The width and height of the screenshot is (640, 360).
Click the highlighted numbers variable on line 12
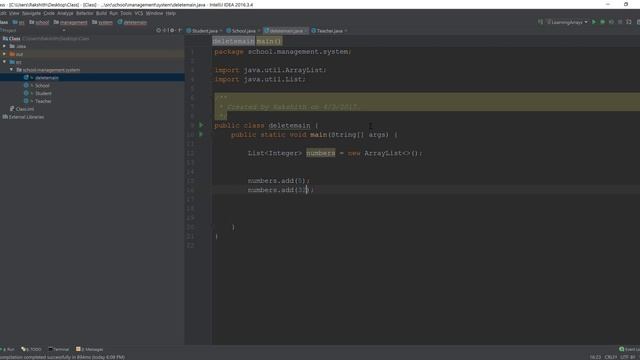[x=320, y=153]
